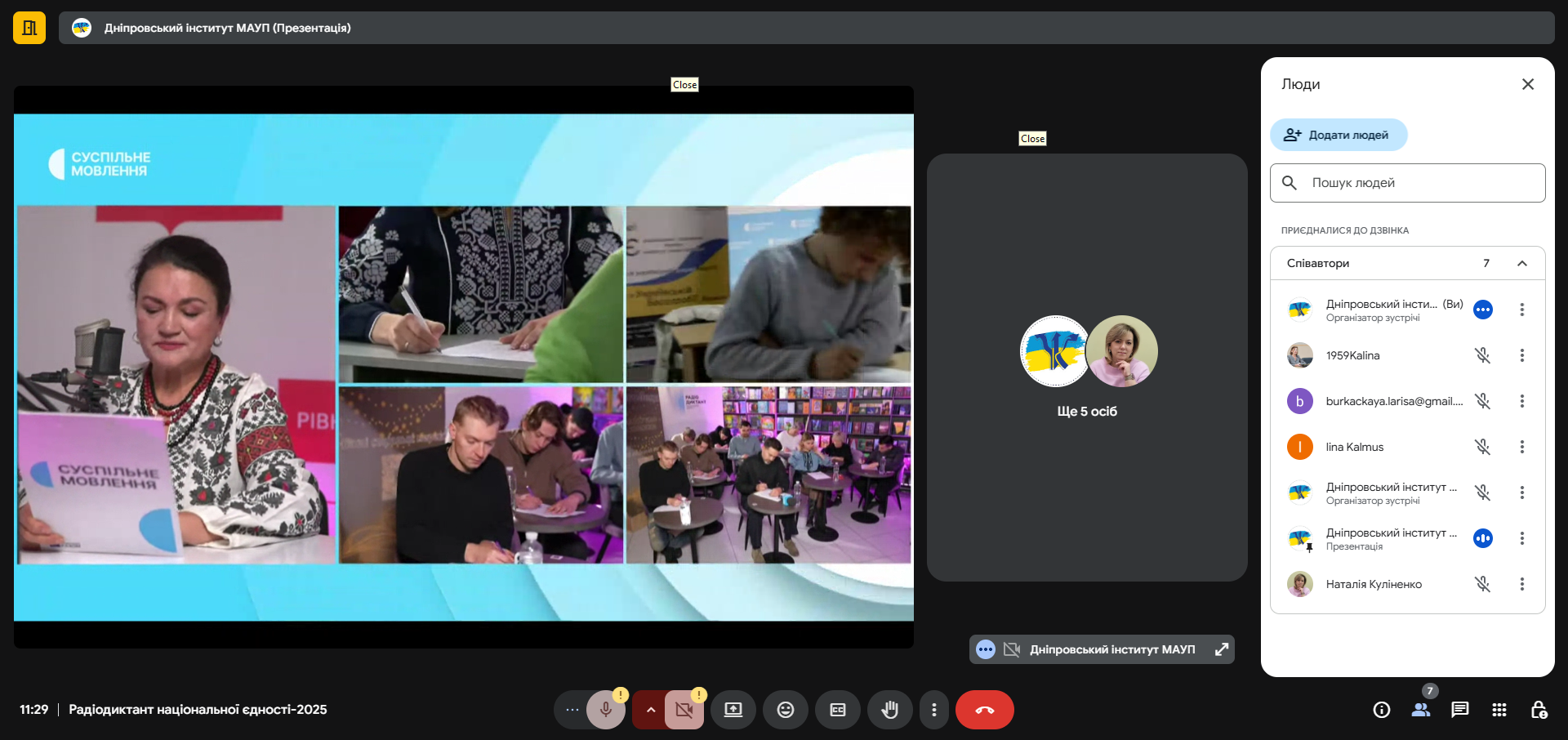Open meeting details info icon
This screenshot has height=740, width=1568.
tap(1381, 710)
